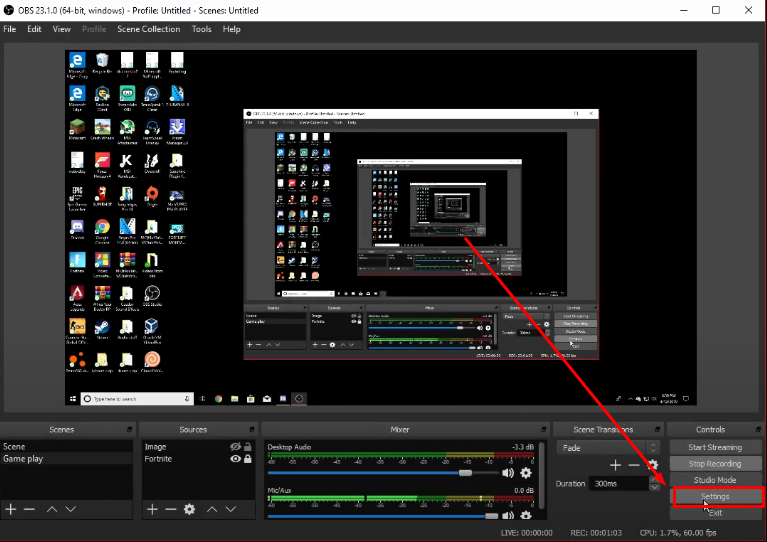Undock the Scene Transitions panel
This screenshot has height=542, width=767.
click(657, 429)
